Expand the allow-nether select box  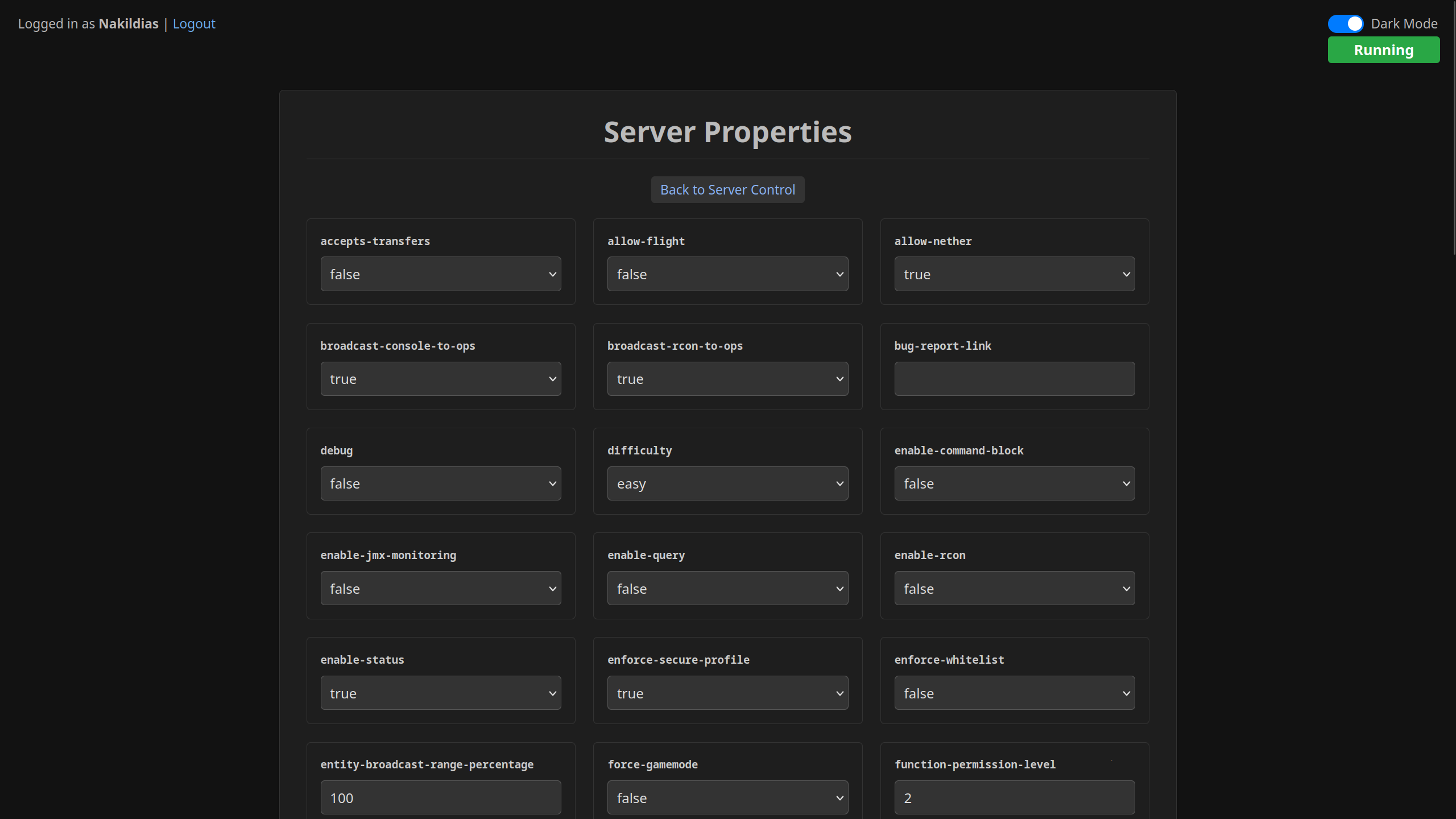(x=1014, y=274)
